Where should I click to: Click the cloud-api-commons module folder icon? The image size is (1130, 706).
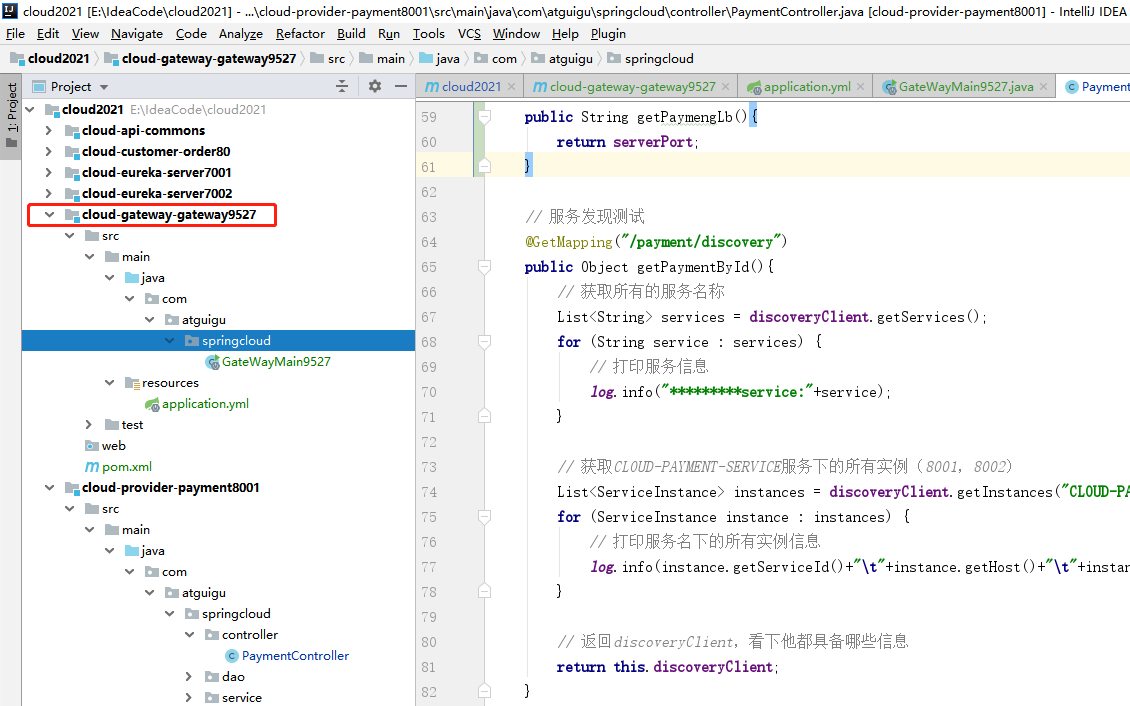coord(71,130)
